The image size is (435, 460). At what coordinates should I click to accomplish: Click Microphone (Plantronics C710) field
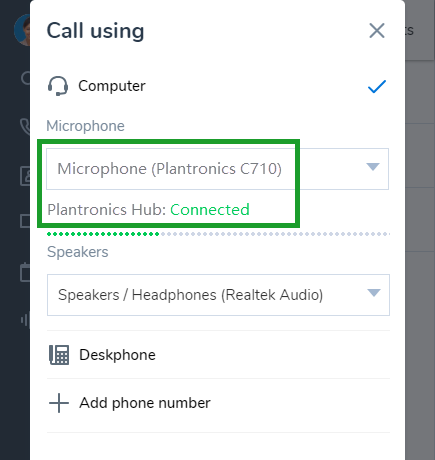tap(217, 169)
